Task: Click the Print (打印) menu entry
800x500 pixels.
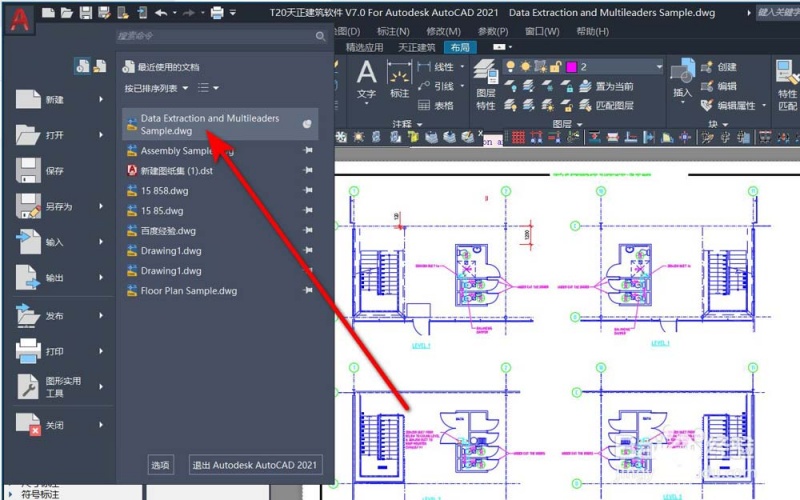Action: [x=59, y=352]
